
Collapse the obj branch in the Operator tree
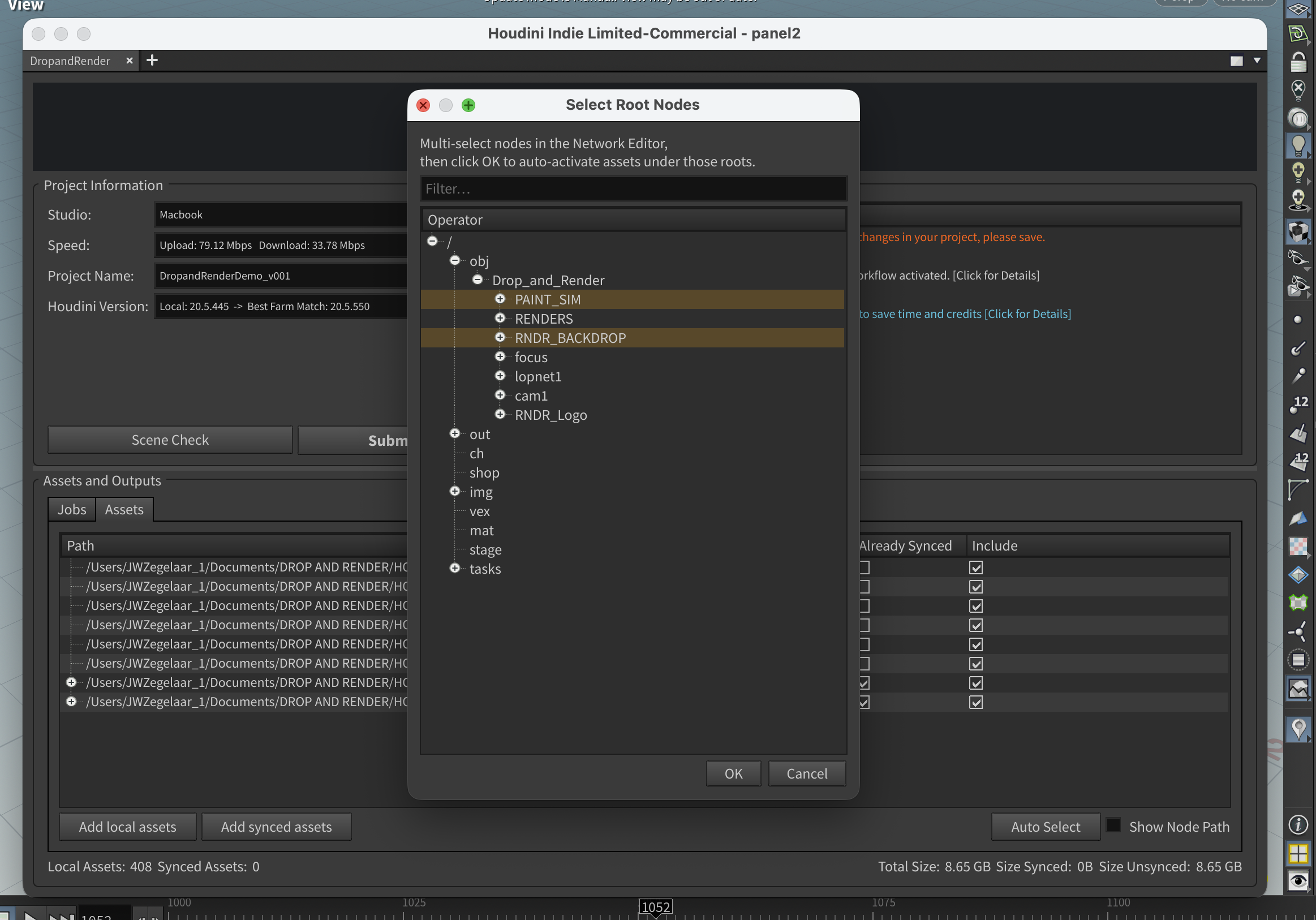pyautogui.click(x=455, y=260)
